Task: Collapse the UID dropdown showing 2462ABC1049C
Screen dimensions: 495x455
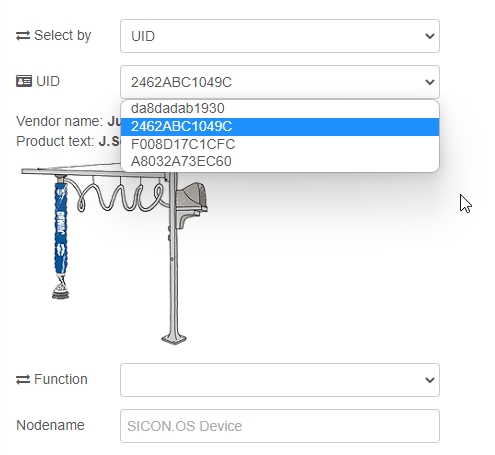Action: coord(280,82)
